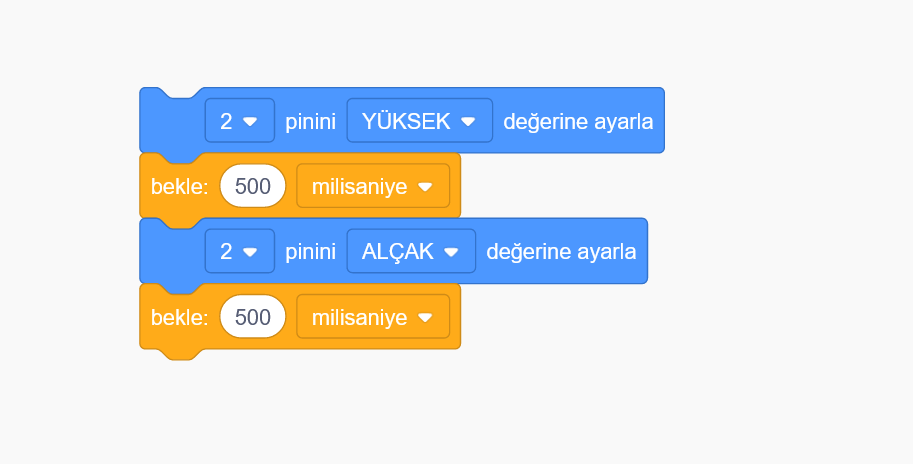
Task: Click the "pinini" label on the ALÇAK block
Action: [x=310, y=252]
